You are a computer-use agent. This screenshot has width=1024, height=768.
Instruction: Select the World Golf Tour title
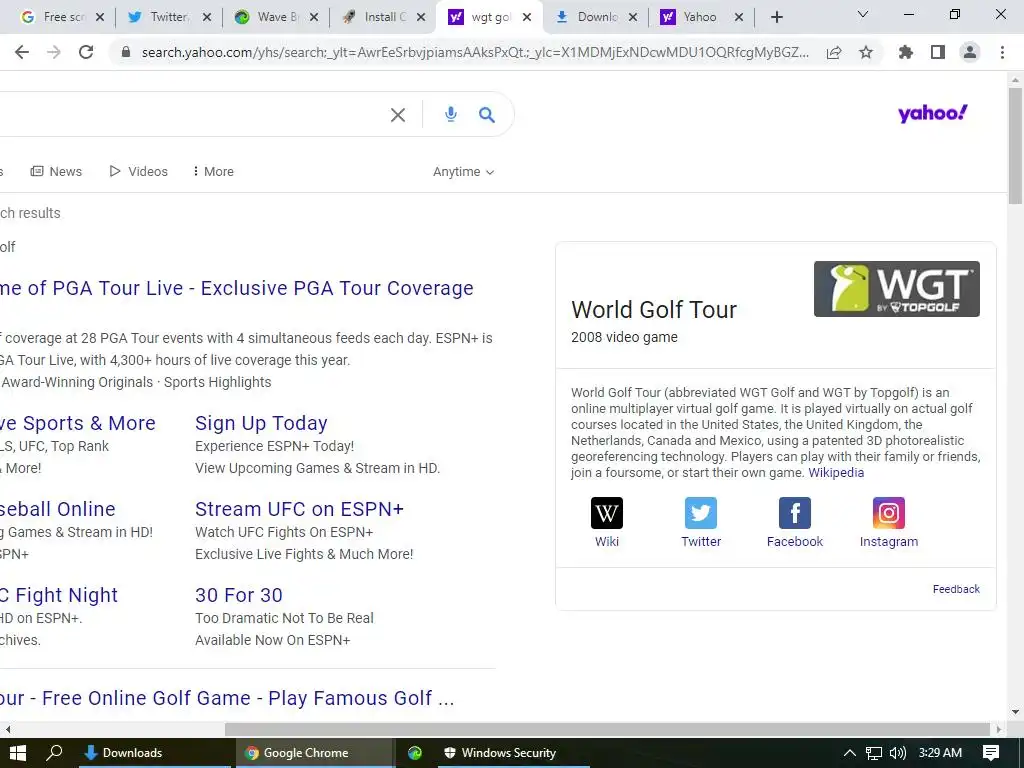pos(654,310)
